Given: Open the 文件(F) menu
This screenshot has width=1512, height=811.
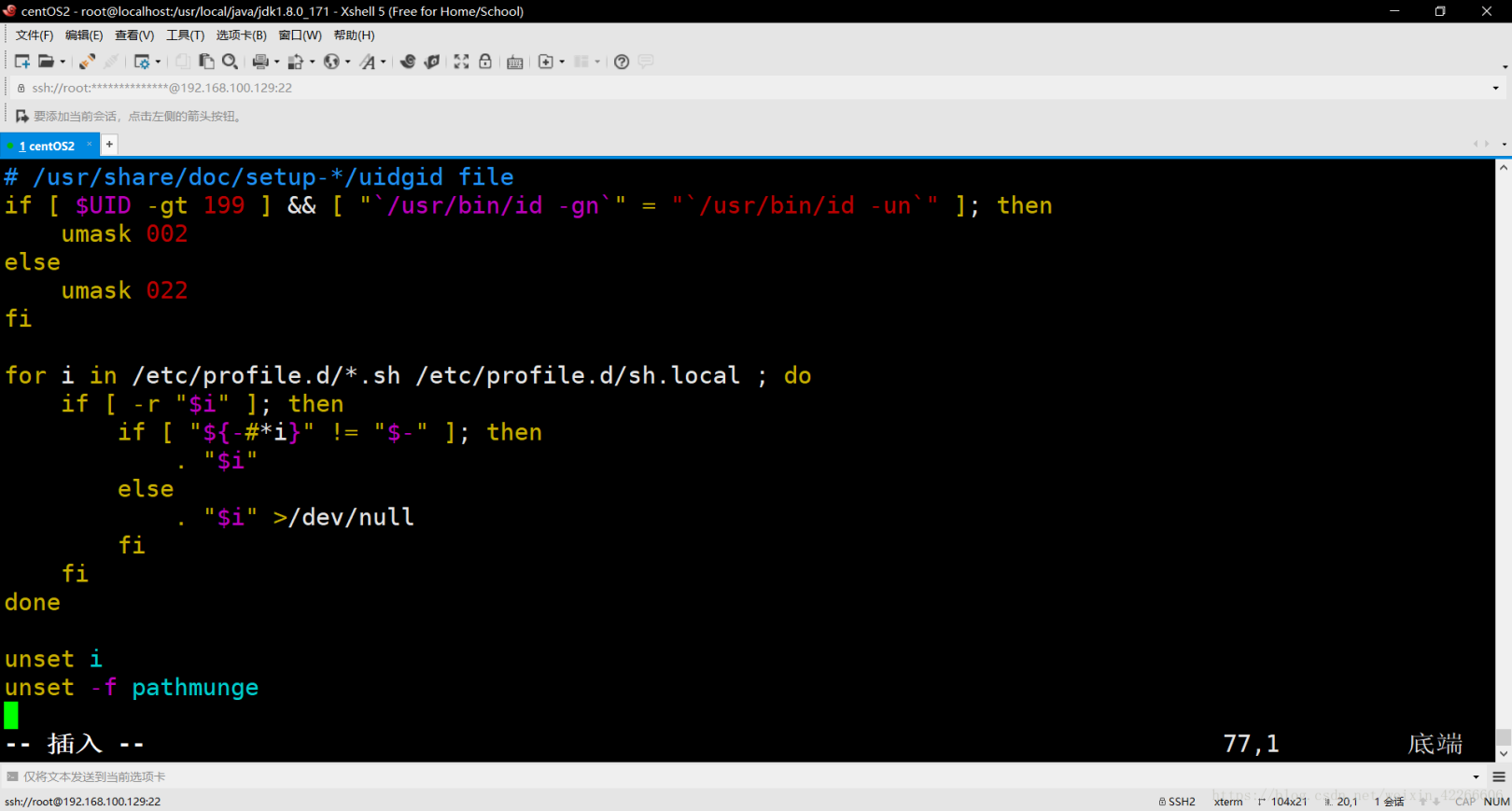Looking at the screenshot, I should 35,35.
